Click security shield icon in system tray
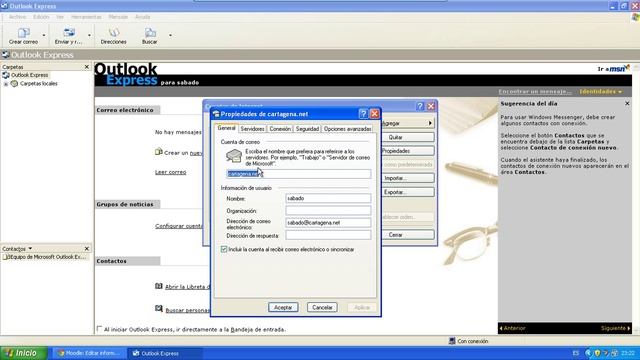Image resolution: width=640 pixels, height=360 pixels. (x=597, y=353)
